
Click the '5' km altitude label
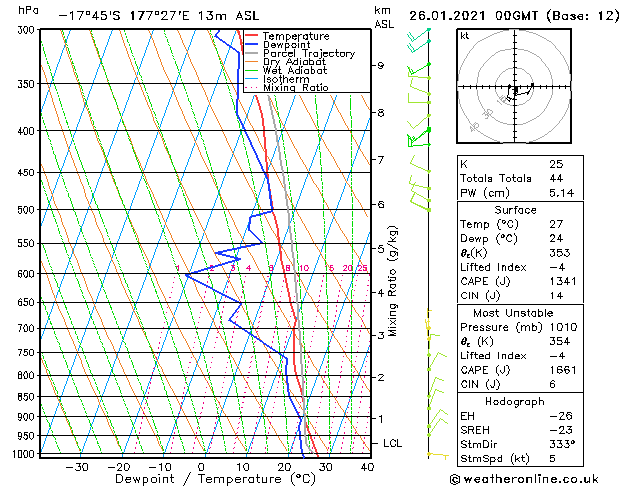380,249
